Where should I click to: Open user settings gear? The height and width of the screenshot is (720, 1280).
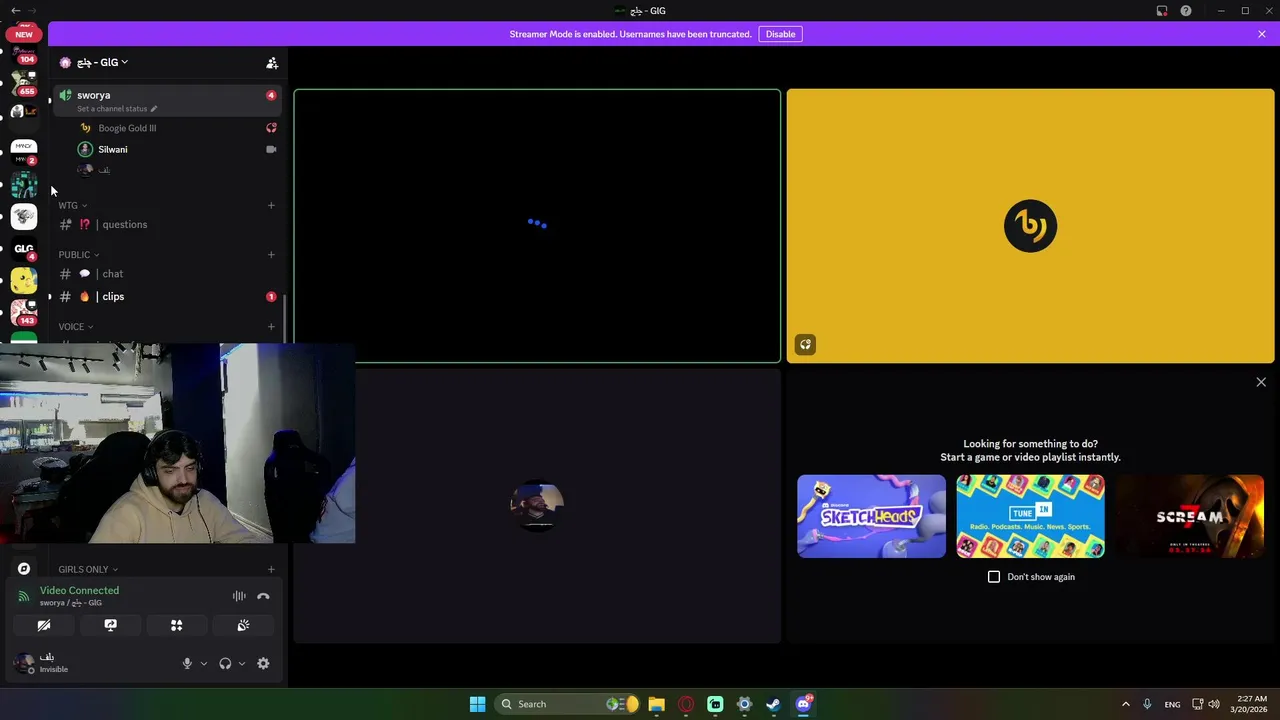click(263, 663)
